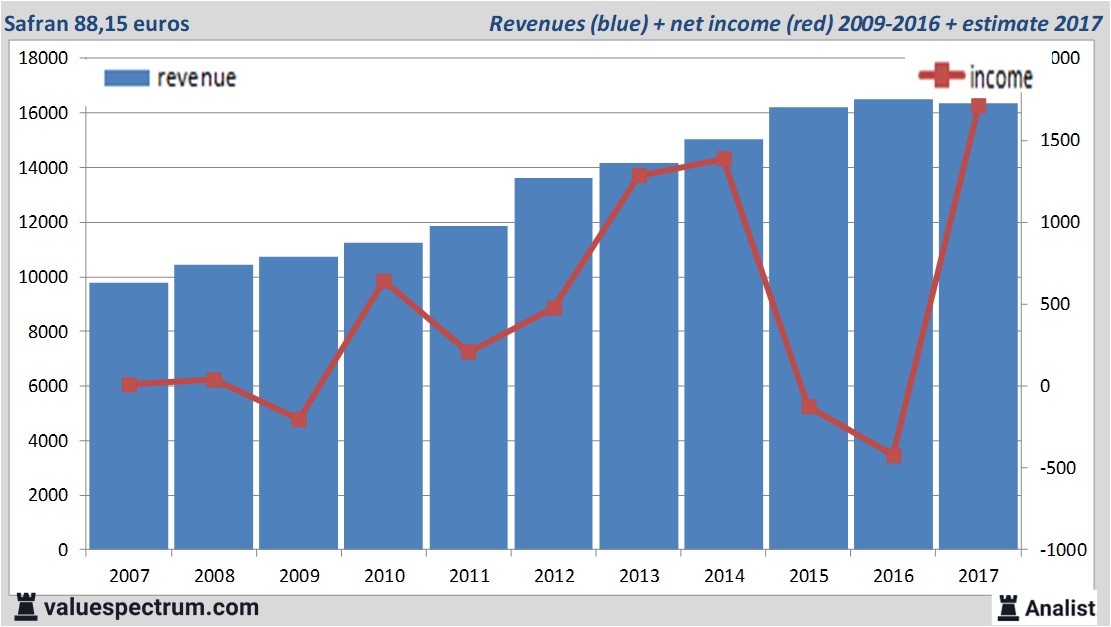The height and width of the screenshot is (627, 1111).
Task: Pick the 2009 income data point marker
Action: 298,420
